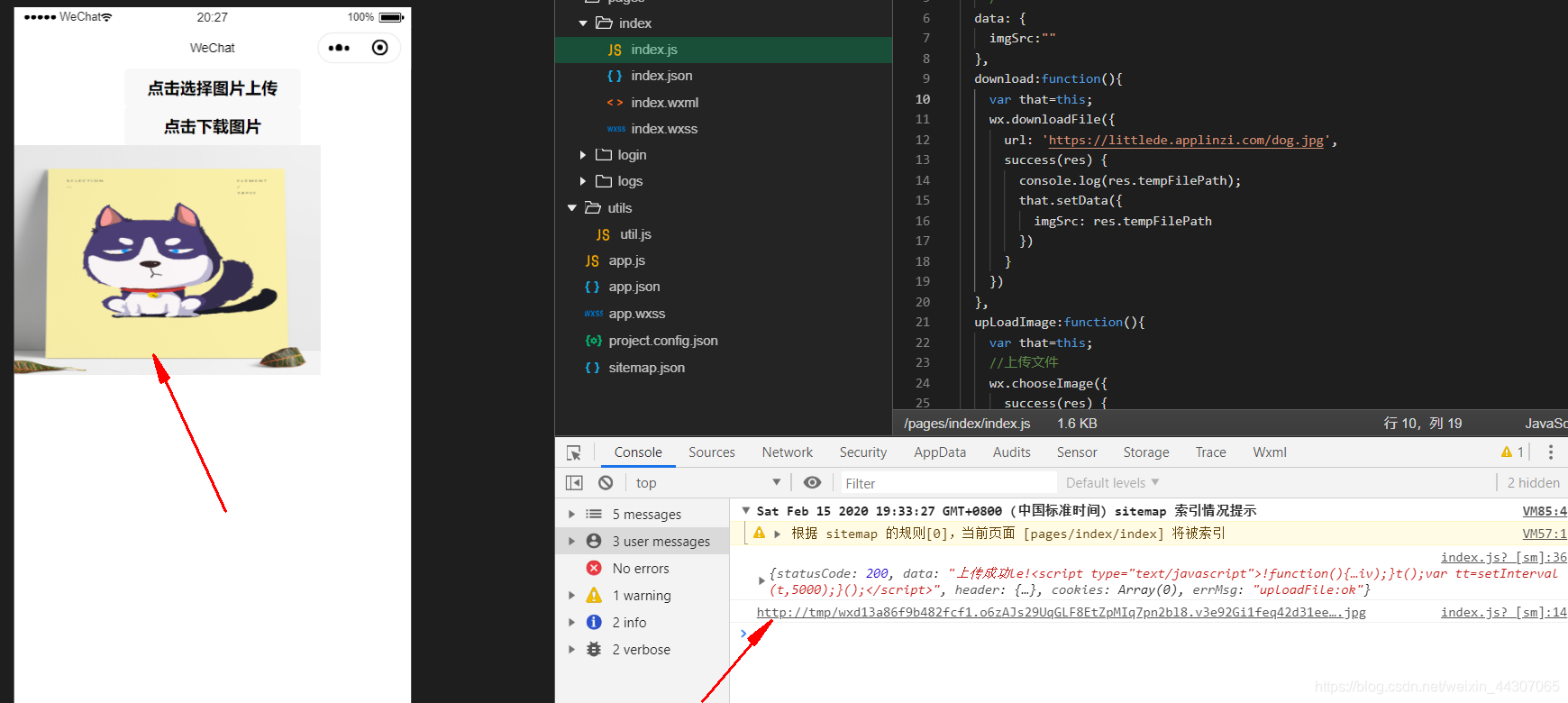Clear the console with the ban icon
Viewport: 1568px width, 703px height.
606,483
